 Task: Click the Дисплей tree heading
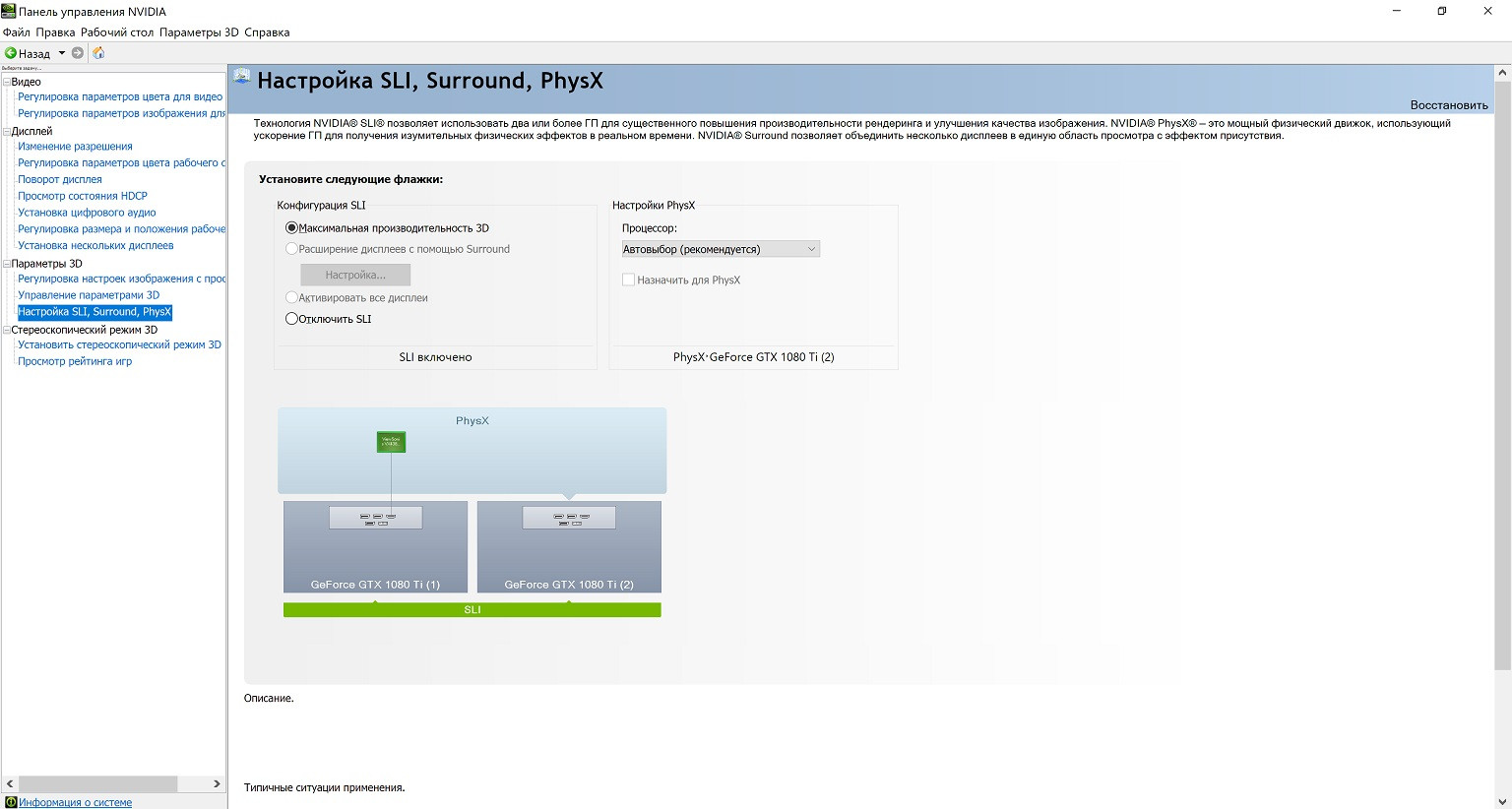pyautogui.click(x=31, y=131)
